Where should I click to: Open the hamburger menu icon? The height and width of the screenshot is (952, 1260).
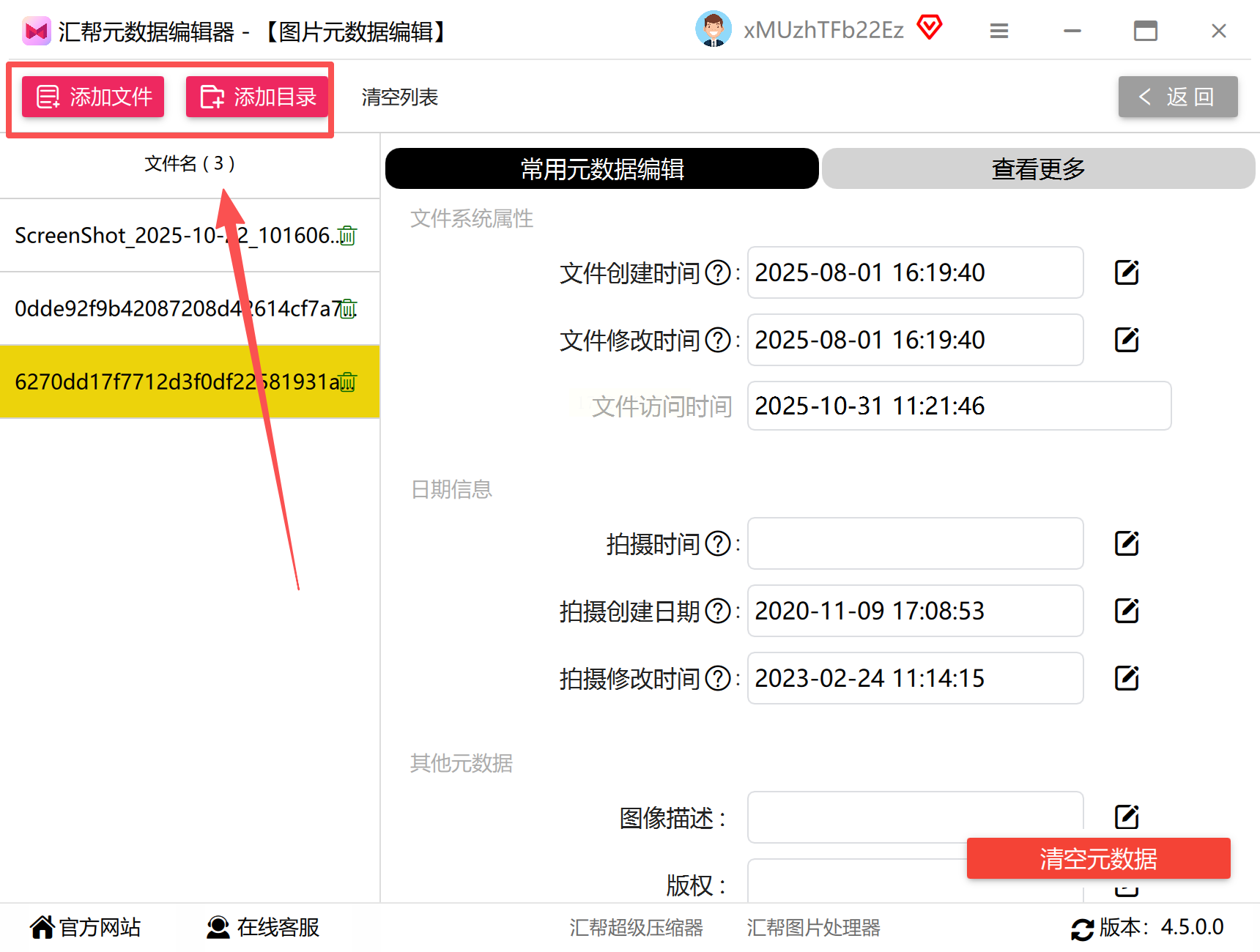coord(999,31)
